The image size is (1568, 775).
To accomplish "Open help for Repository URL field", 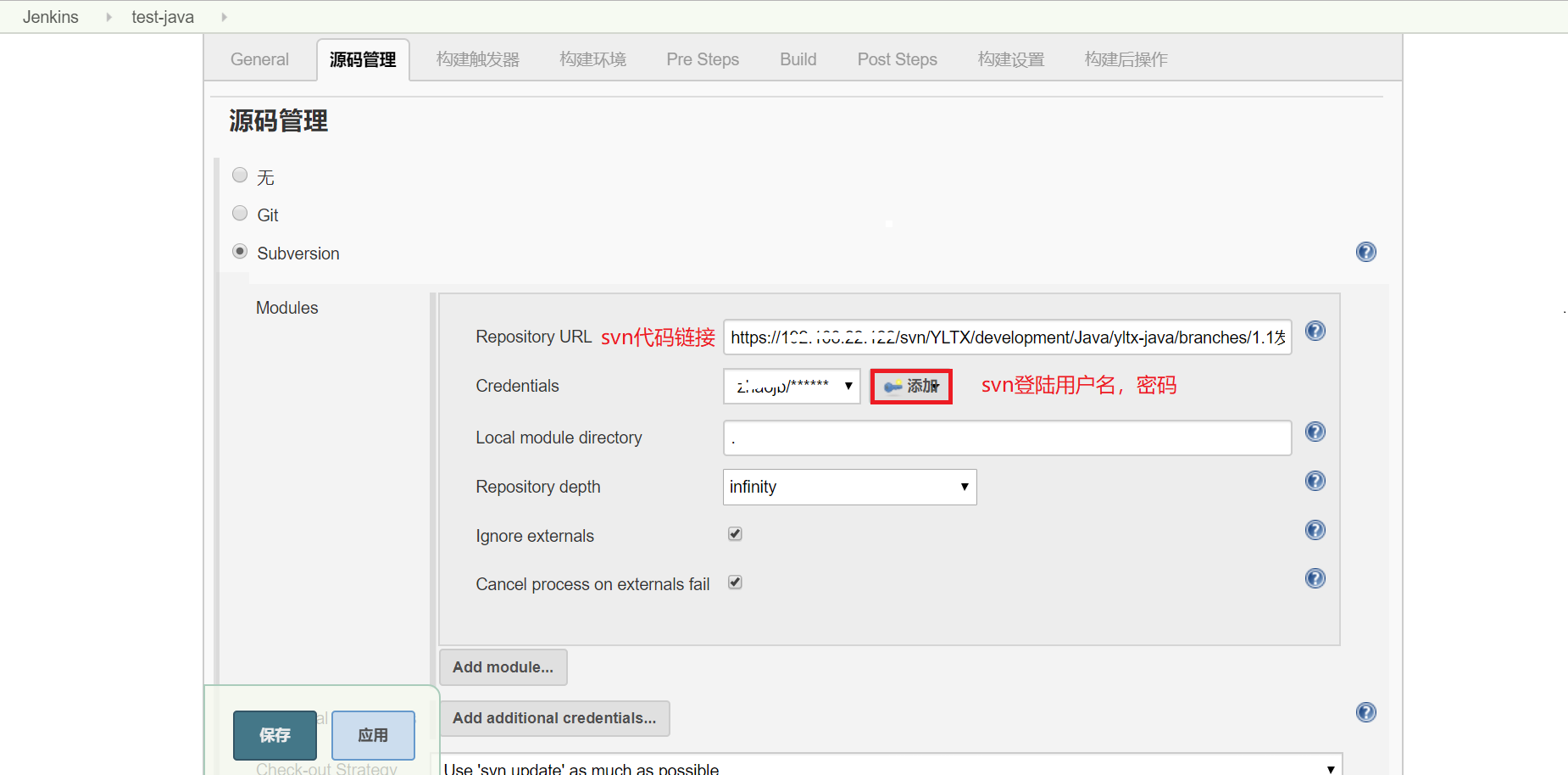I will coord(1315,332).
